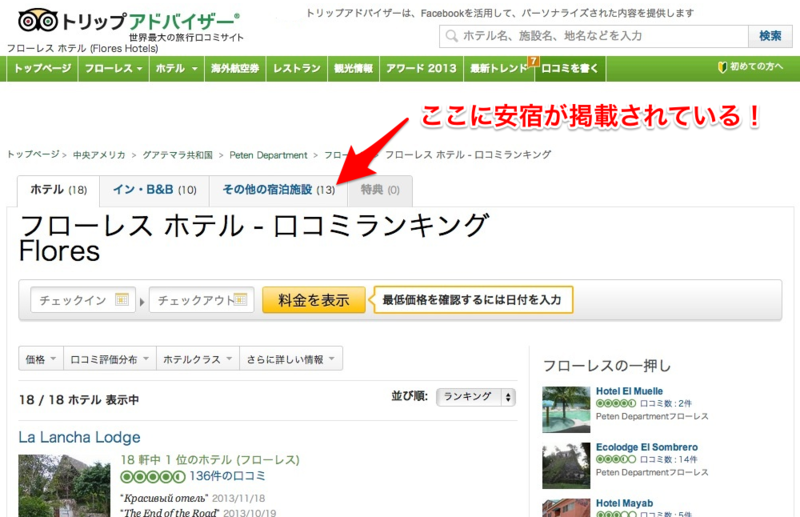Screen dimensions: 800x517
Task: Open the La Lancha Lodge listing title
Action: click(x=80, y=437)
